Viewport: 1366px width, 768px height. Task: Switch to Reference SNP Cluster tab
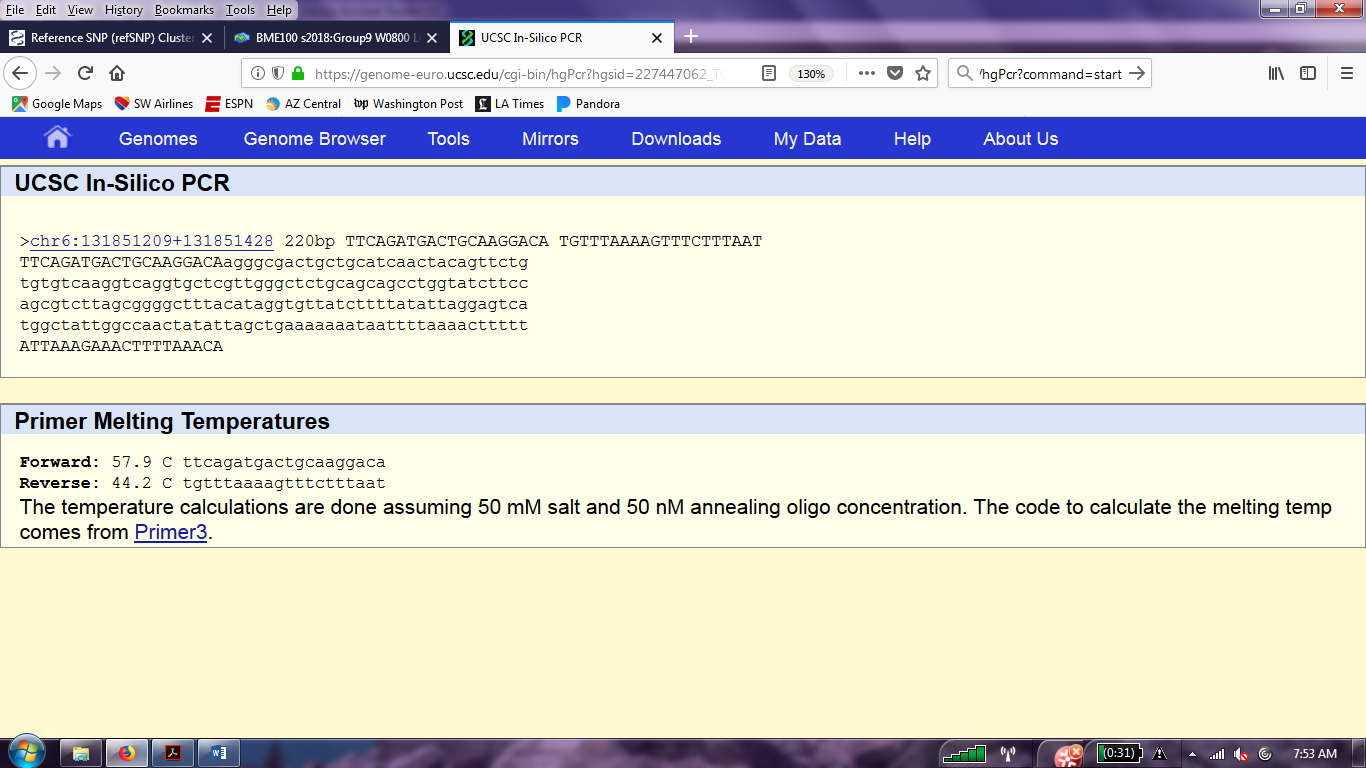[110, 38]
